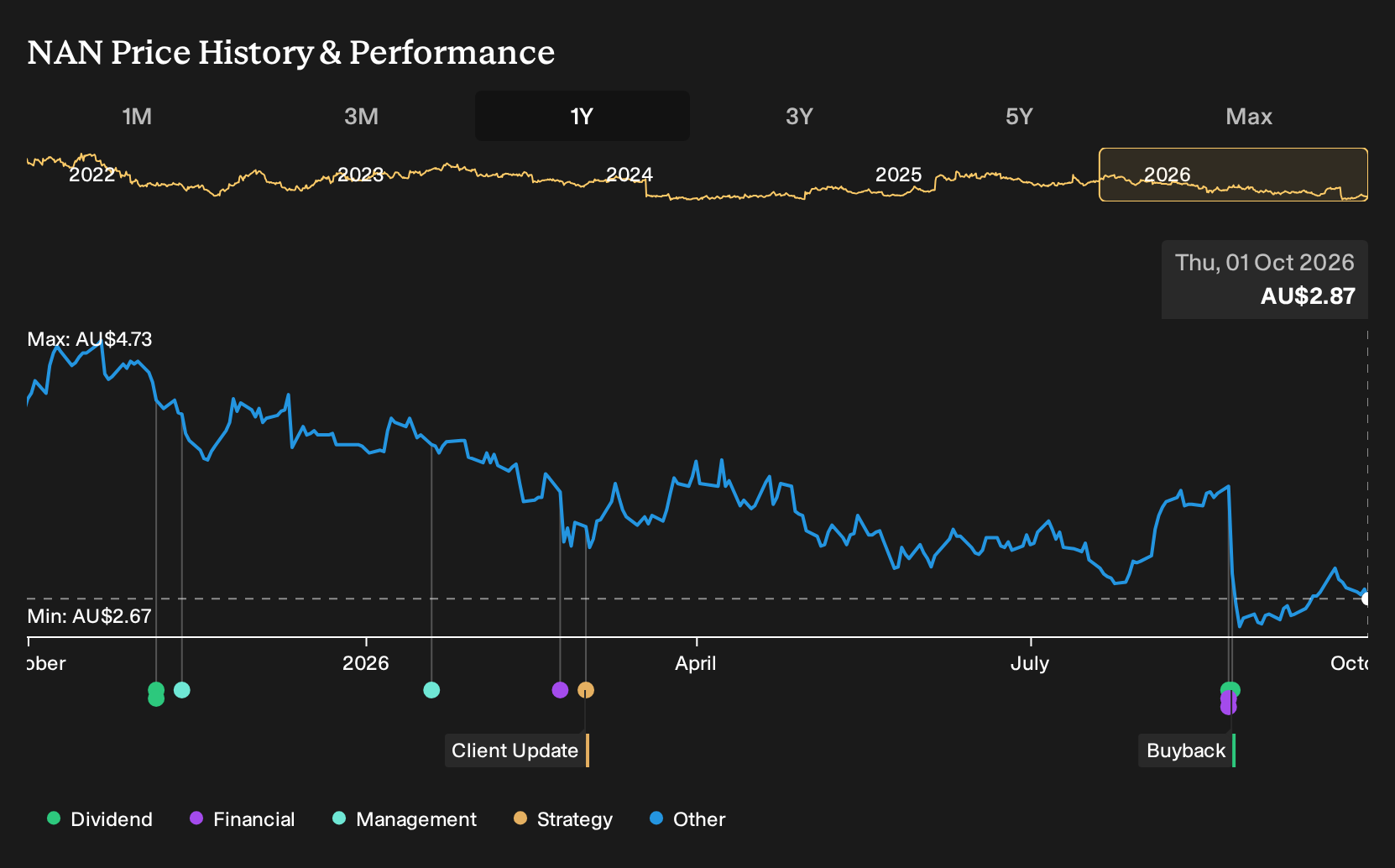Screen dimensions: 1395x868
Task: Click the Min: AU$2.67 label
Action: tap(90, 616)
